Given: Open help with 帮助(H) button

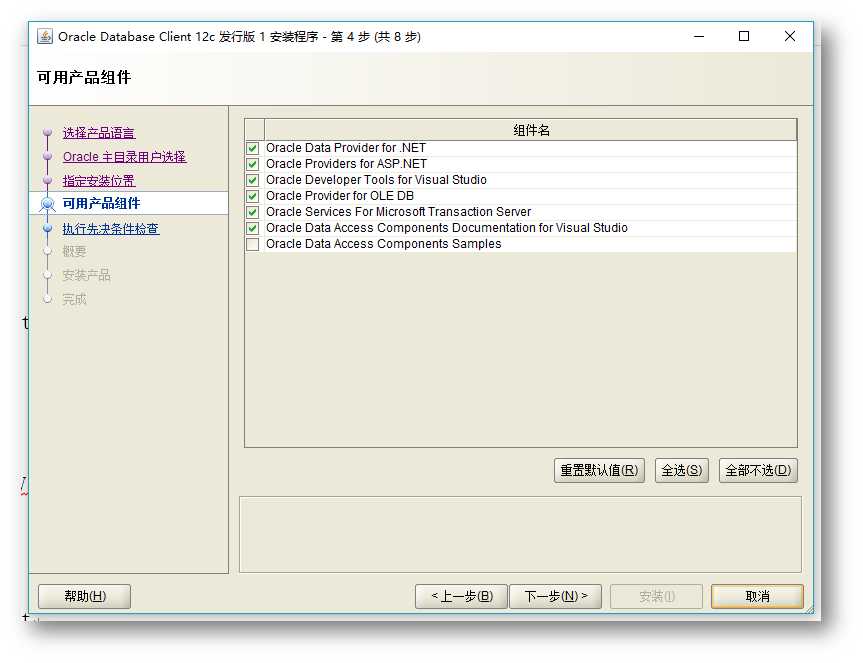Looking at the screenshot, I should point(84,596).
